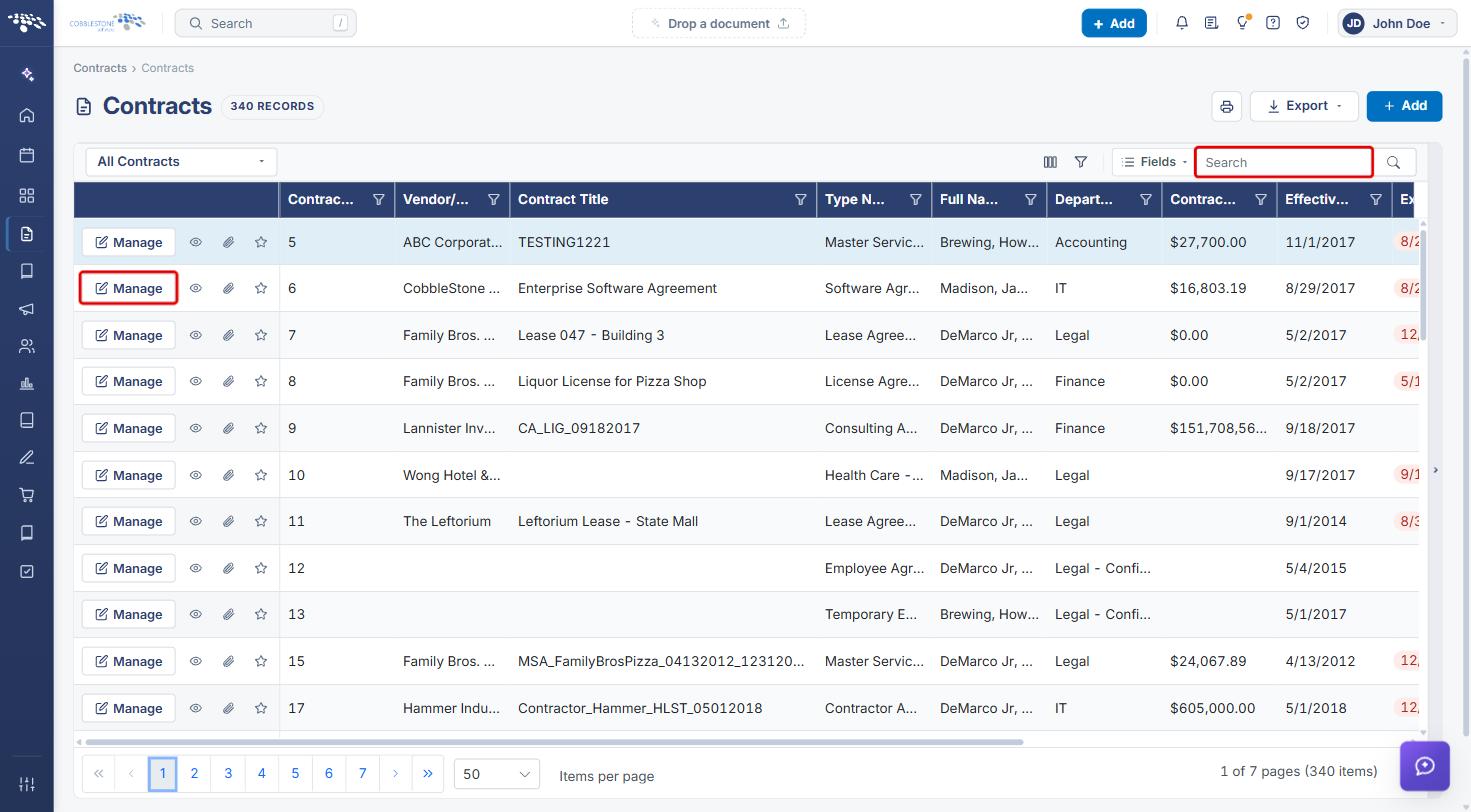Go to the next page arrow
The height and width of the screenshot is (812, 1471).
click(396, 773)
